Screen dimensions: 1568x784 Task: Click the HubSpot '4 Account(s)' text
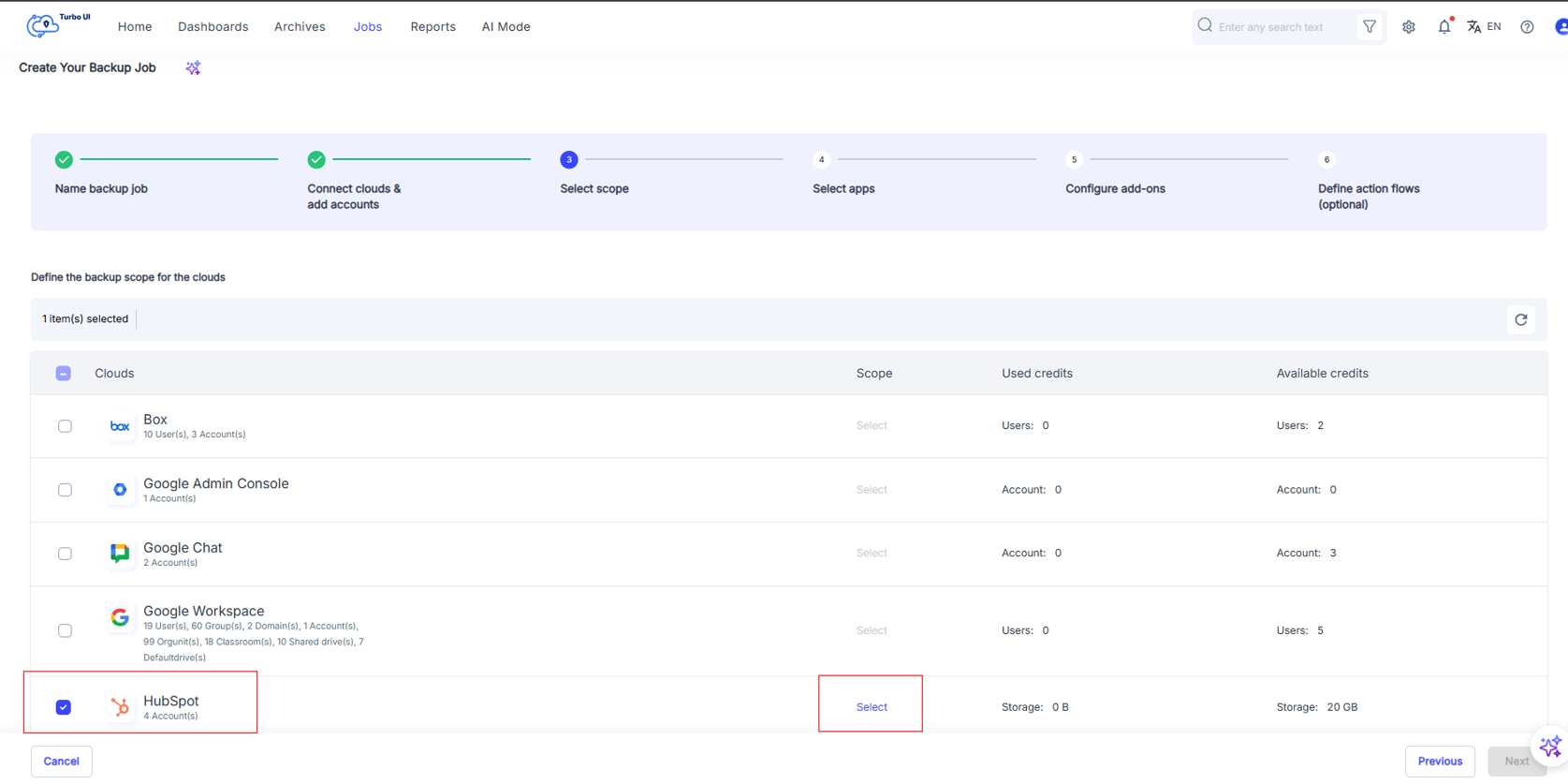(x=170, y=717)
